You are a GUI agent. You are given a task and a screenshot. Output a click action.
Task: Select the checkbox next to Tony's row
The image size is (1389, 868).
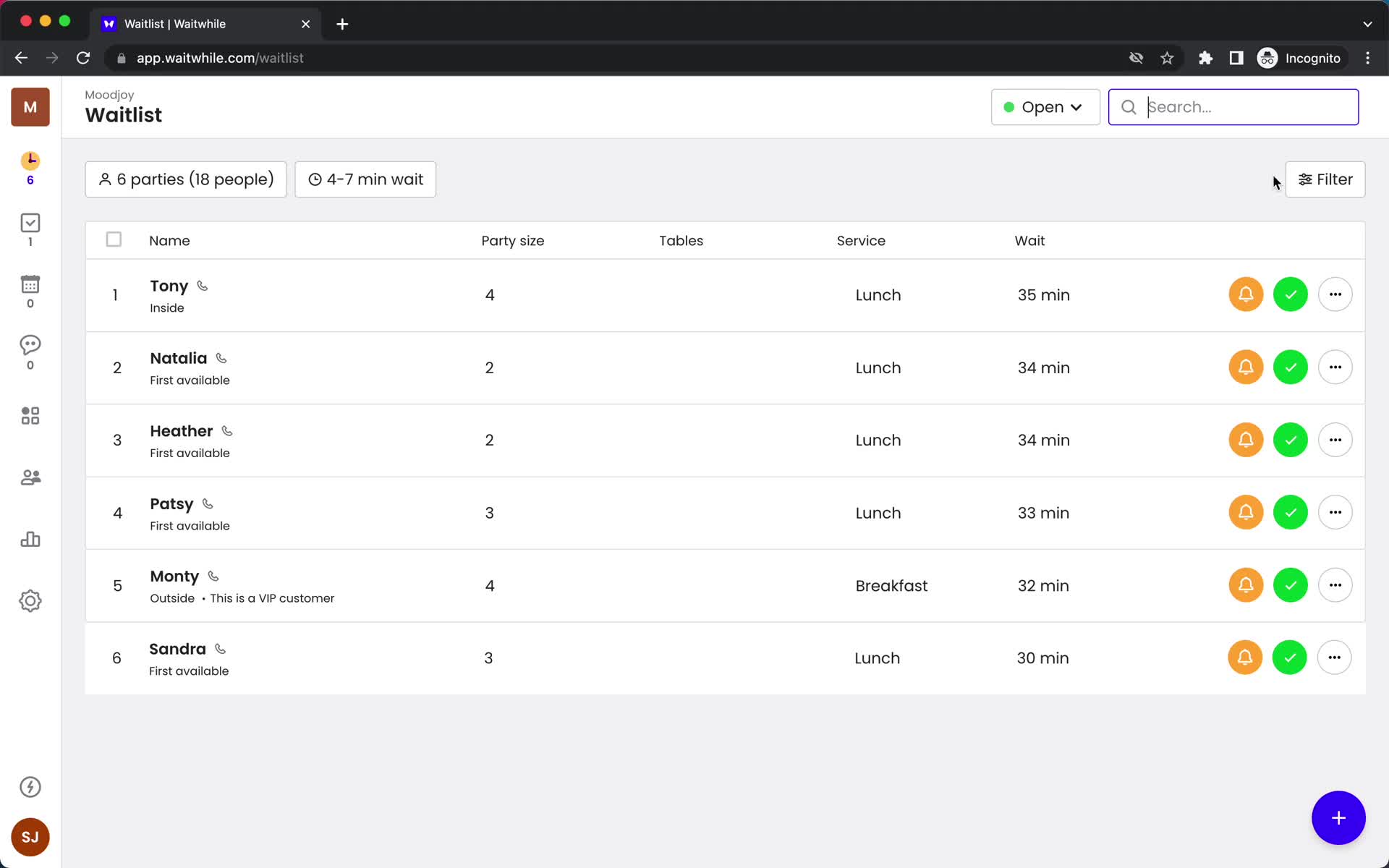click(113, 294)
